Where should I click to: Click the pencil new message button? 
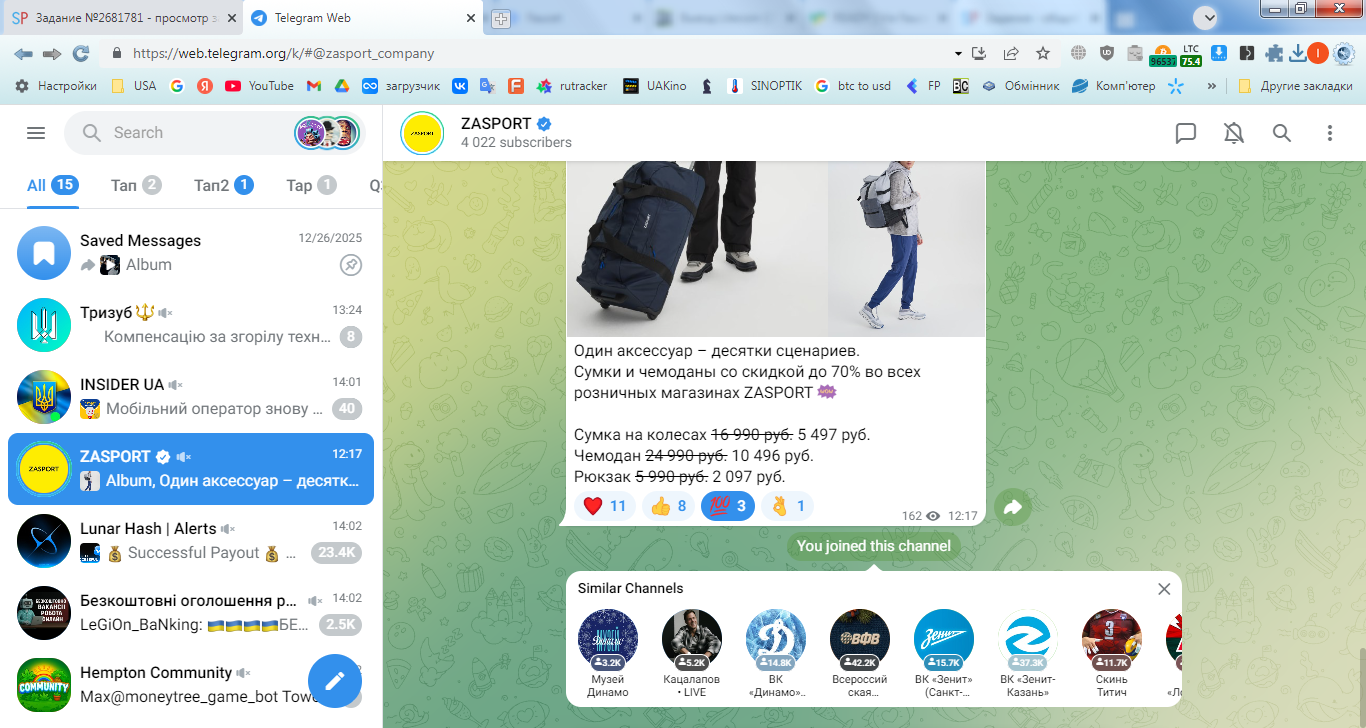[334, 680]
